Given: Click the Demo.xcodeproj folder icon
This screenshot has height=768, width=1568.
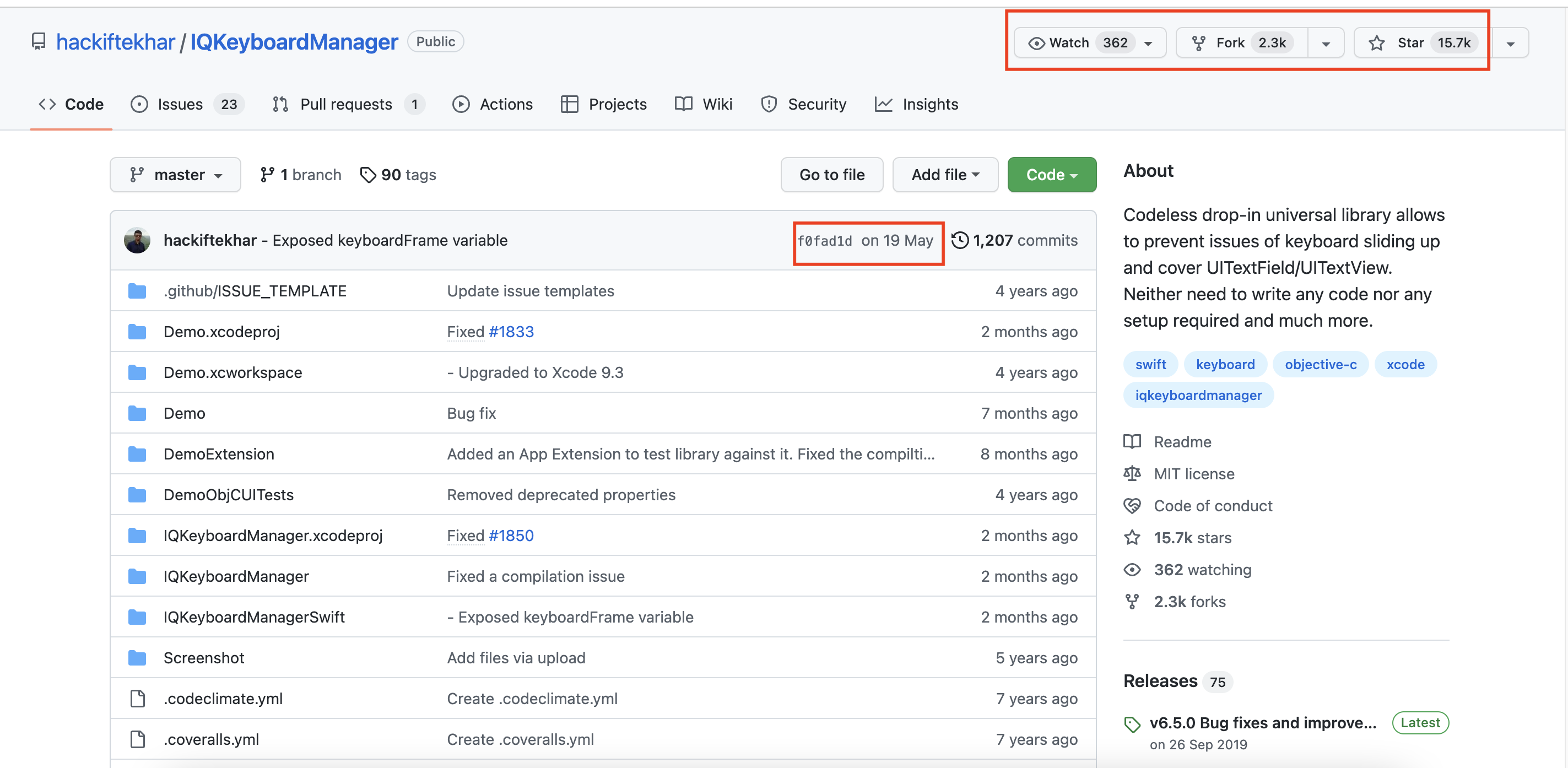Looking at the screenshot, I should pos(137,332).
